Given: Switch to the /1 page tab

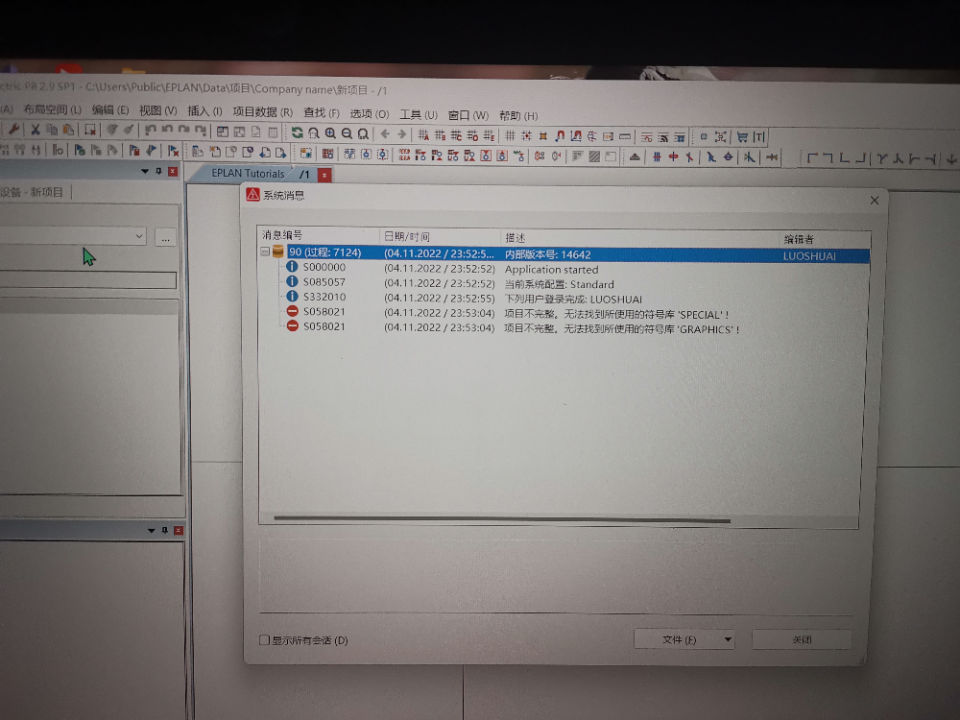Looking at the screenshot, I should click(305, 174).
